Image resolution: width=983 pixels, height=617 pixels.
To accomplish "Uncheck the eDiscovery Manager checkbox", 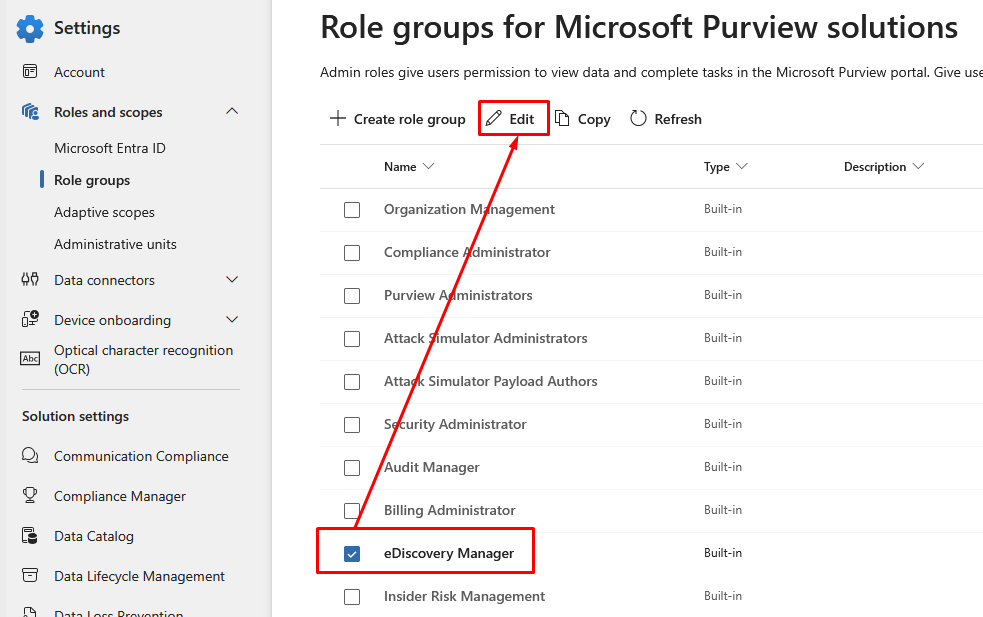I will click(x=352, y=554).
